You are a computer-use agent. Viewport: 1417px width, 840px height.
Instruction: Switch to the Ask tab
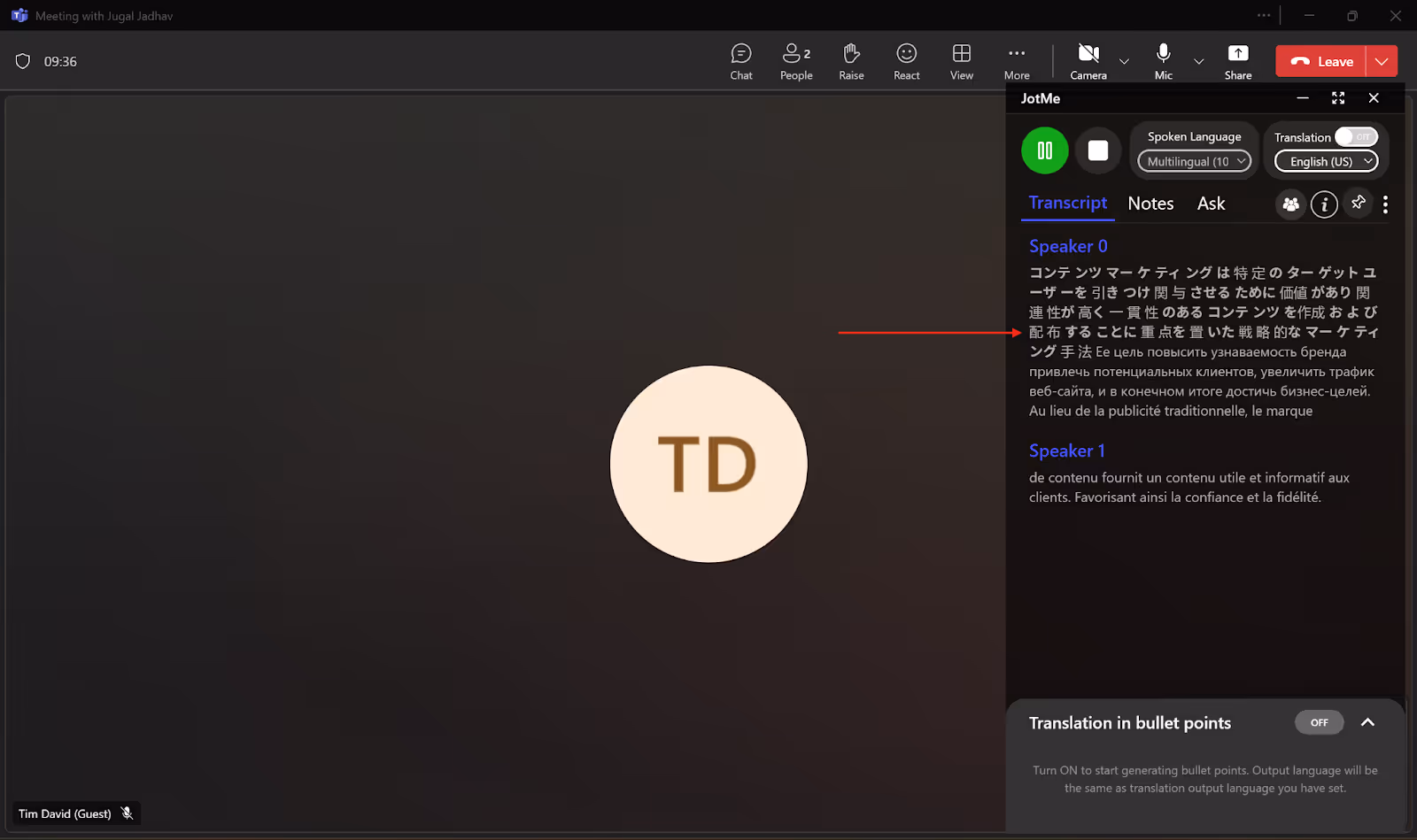point(1211,204)
